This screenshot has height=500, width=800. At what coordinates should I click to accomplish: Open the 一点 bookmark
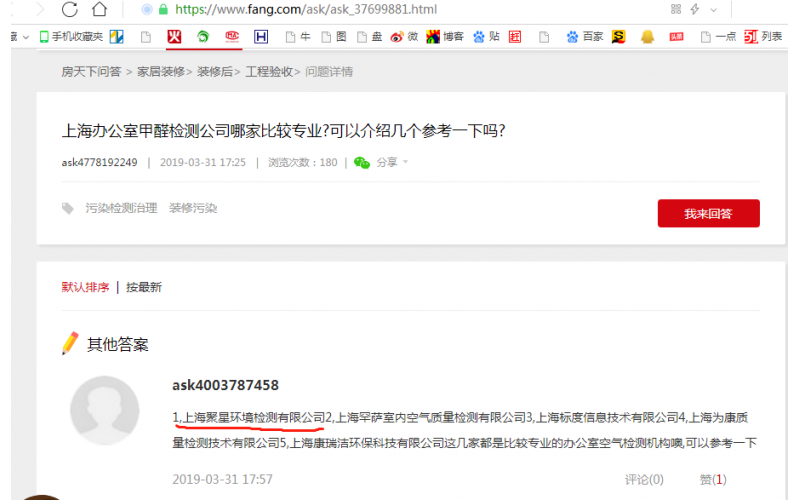(719, 37)
